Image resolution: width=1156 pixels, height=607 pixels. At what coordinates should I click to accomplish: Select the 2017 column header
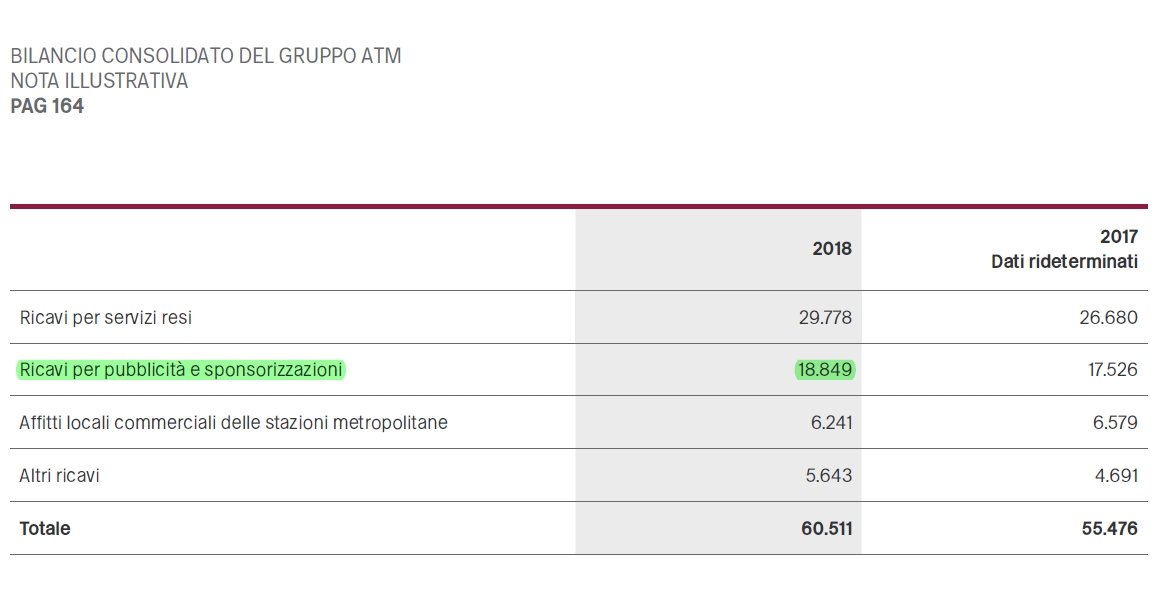click(1118, 237)
